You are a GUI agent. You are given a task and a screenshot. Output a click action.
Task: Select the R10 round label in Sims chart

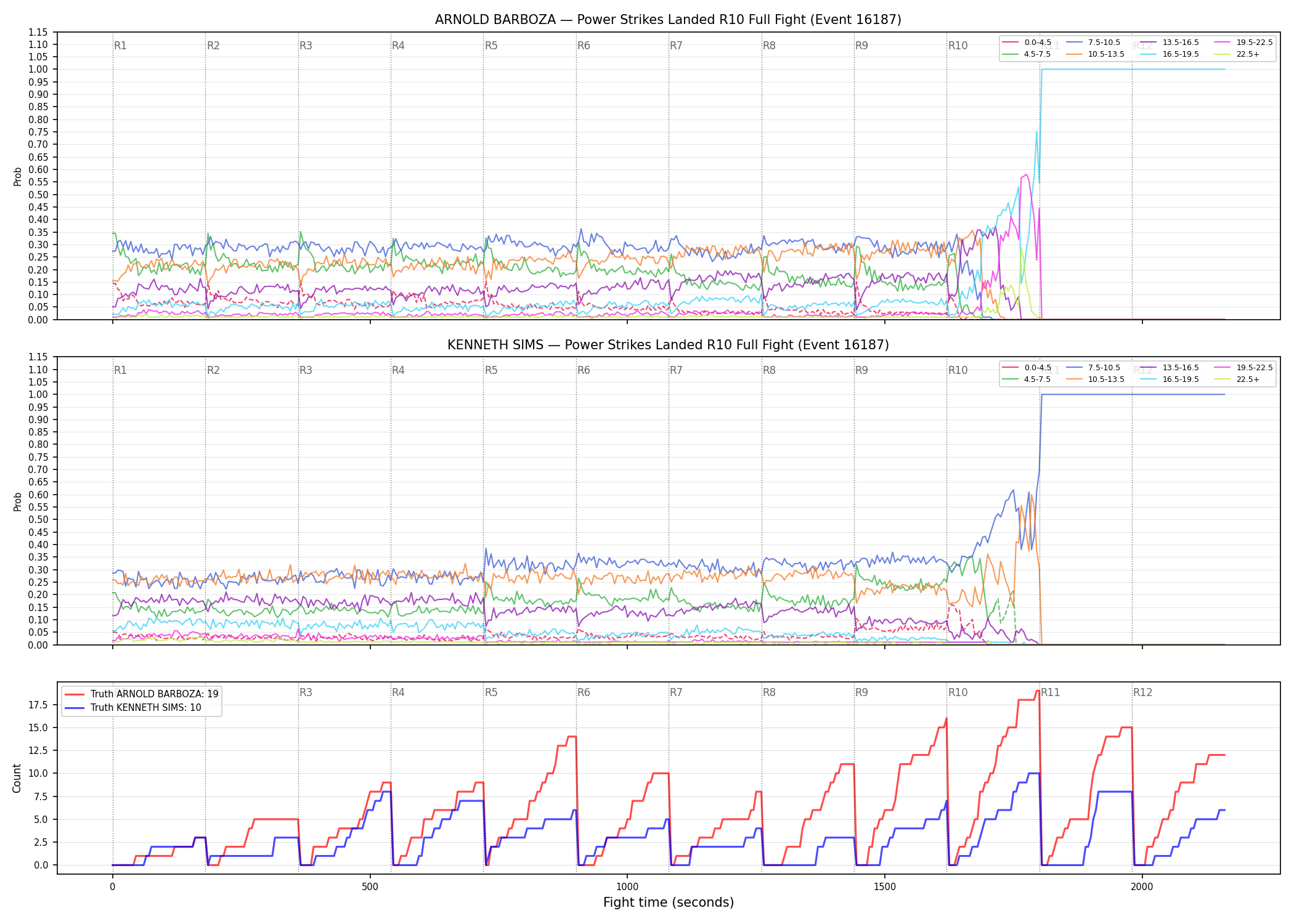point(958,370)
